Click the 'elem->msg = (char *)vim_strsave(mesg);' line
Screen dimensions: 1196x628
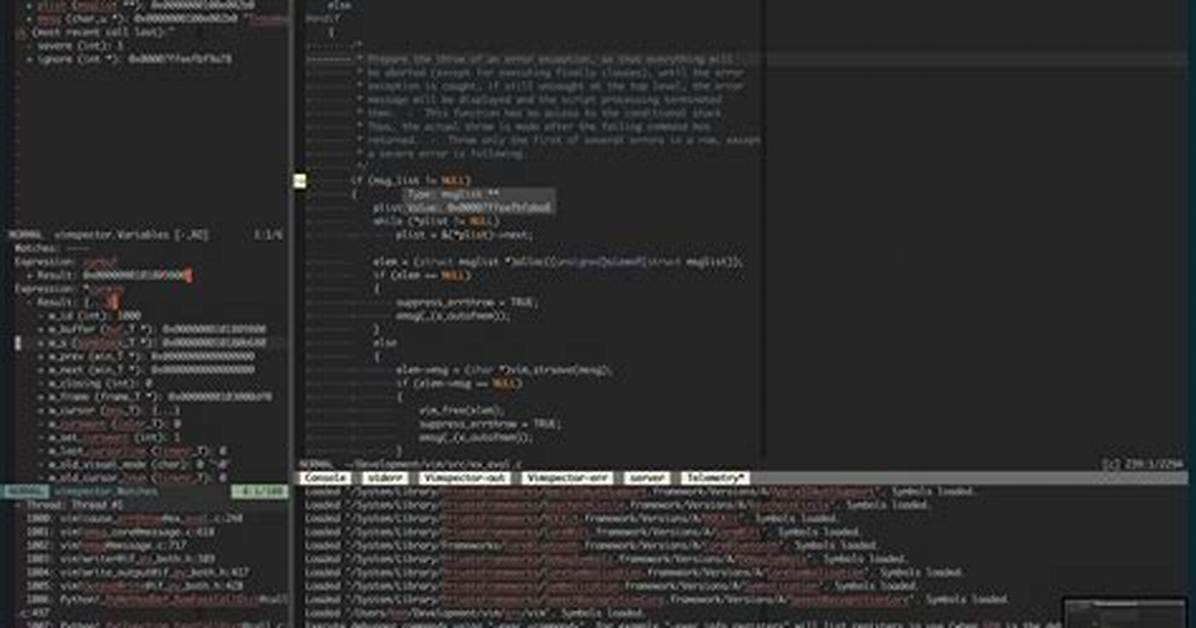click(504, 370)
